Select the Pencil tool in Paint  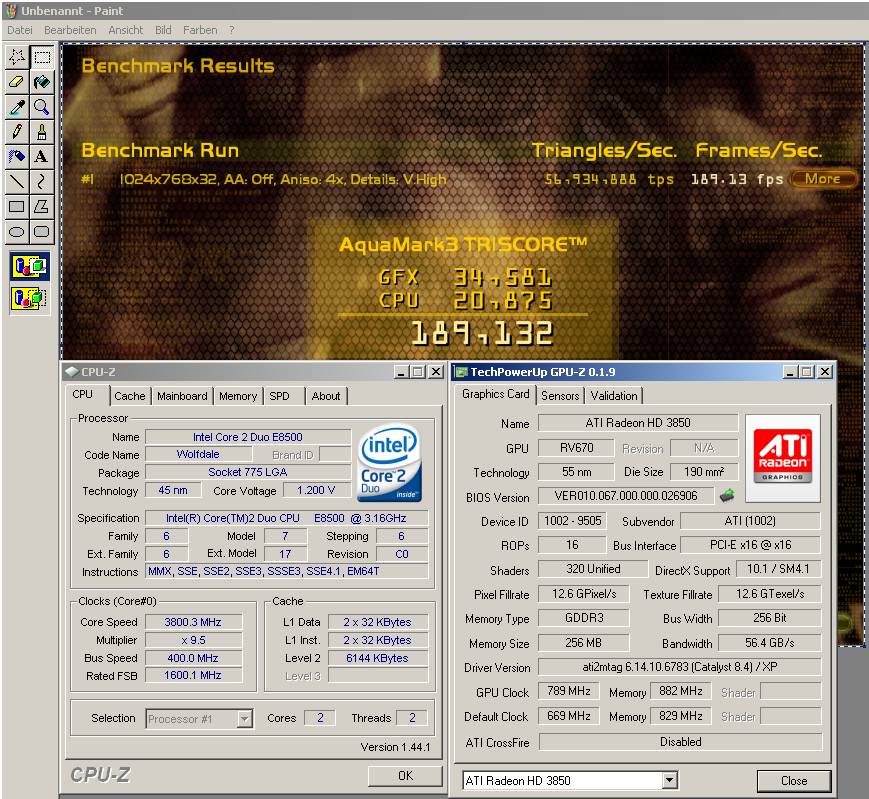(17, 132)
